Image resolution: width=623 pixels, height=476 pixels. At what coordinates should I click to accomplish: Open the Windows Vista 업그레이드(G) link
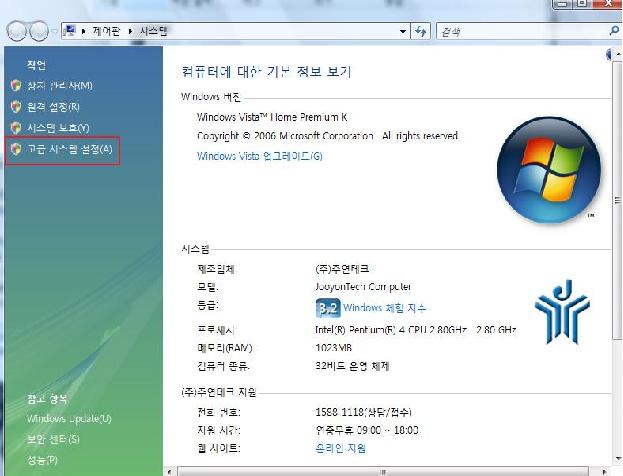click(259, 156)
